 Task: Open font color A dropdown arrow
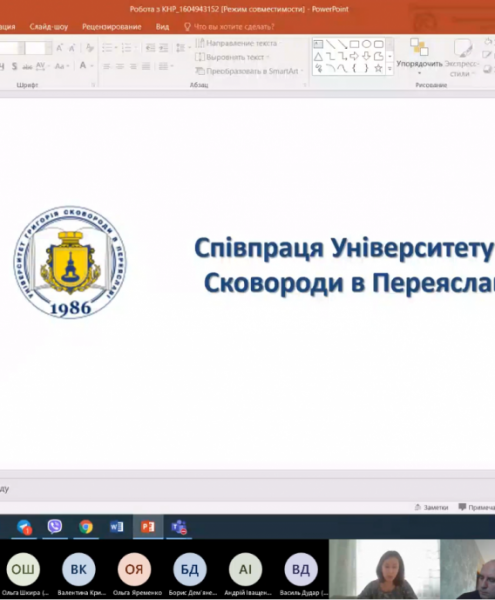[92, 66]
